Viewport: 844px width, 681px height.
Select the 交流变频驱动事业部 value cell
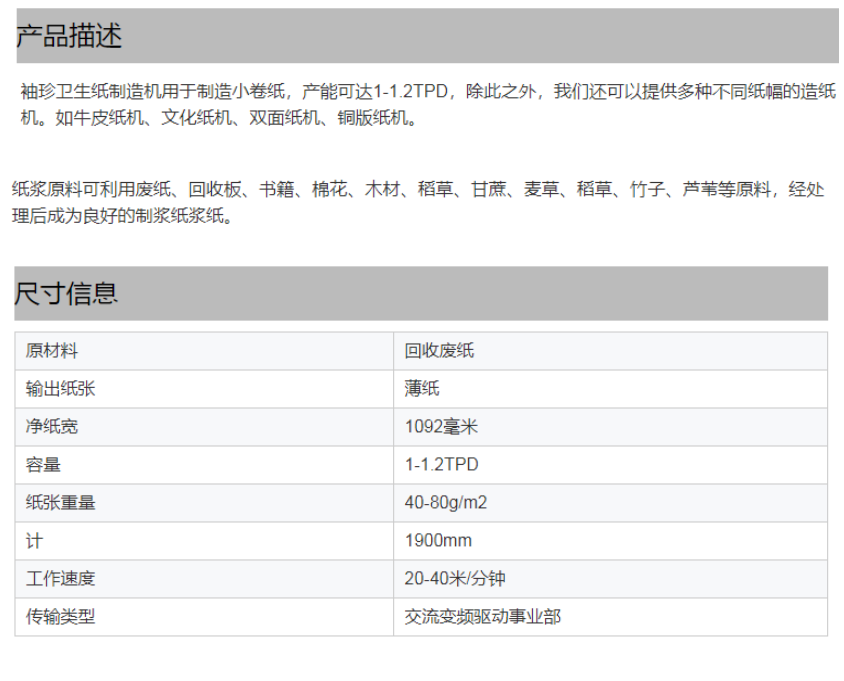tap(482, 617)
